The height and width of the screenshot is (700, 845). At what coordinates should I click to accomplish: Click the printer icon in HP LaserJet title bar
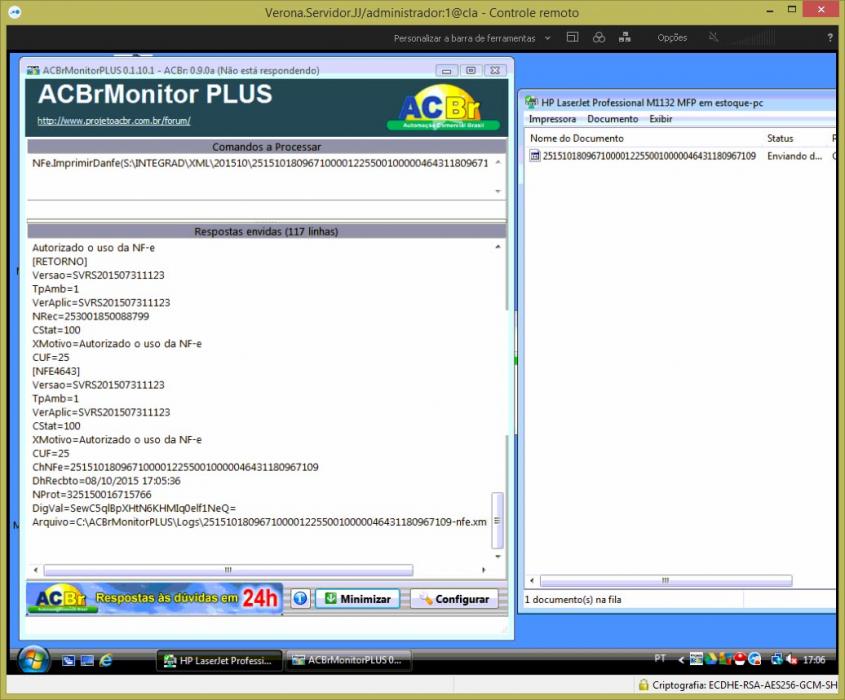[531, 102]
